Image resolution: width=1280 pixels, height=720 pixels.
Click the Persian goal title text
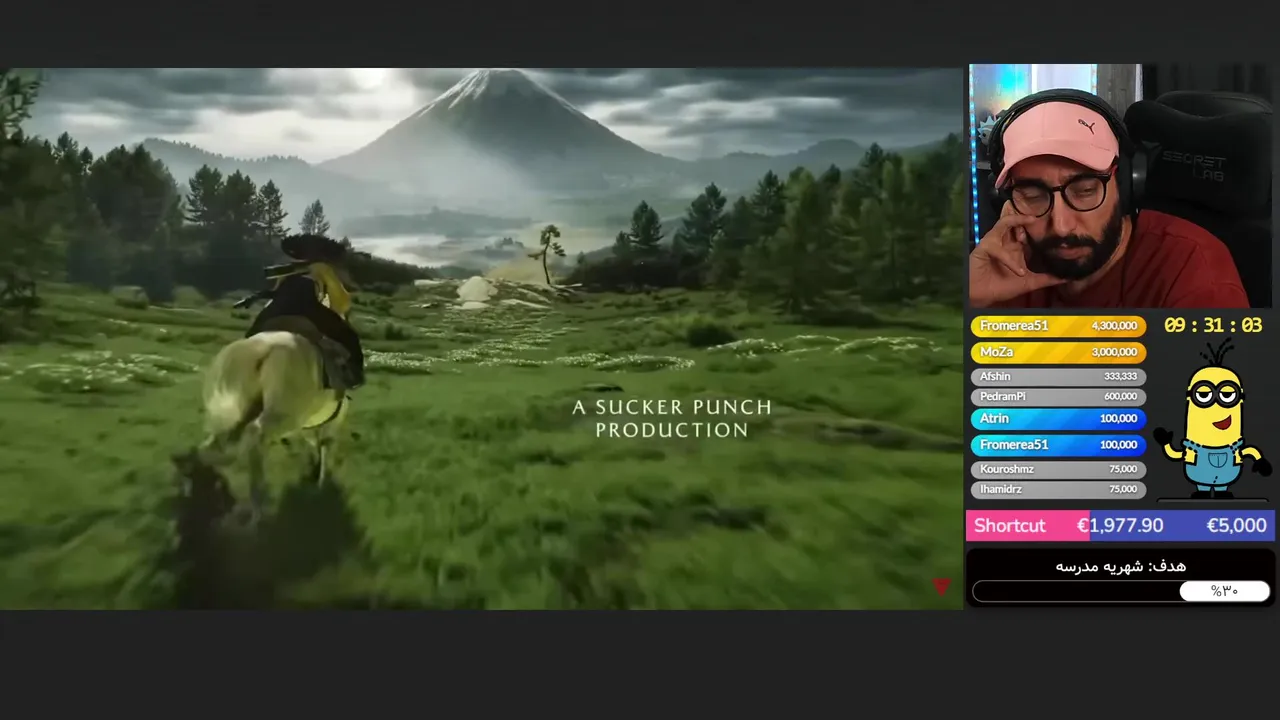(x=1121, y=566)
